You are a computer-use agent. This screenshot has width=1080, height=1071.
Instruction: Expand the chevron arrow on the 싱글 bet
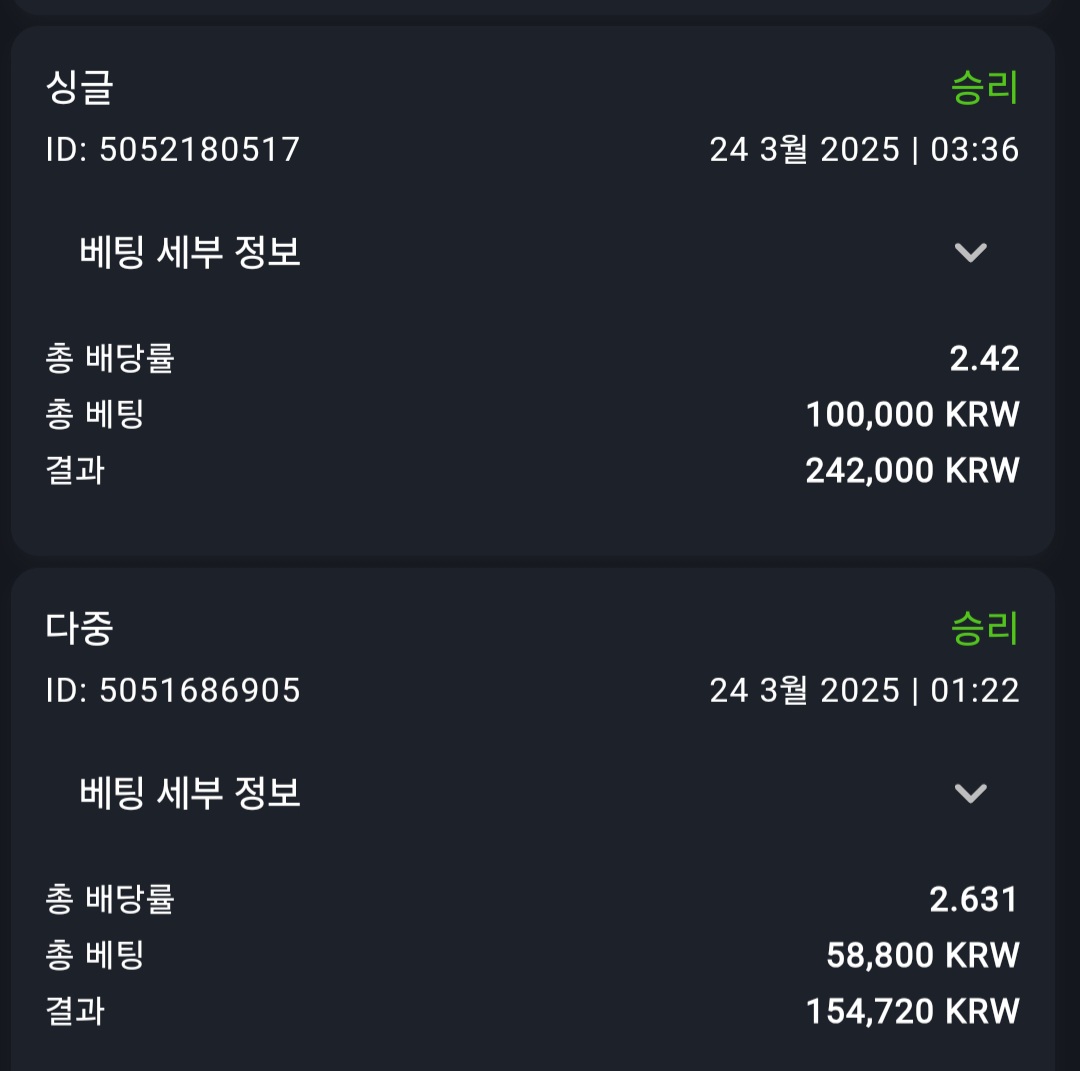pyautogui.click(x=970, y=253)
